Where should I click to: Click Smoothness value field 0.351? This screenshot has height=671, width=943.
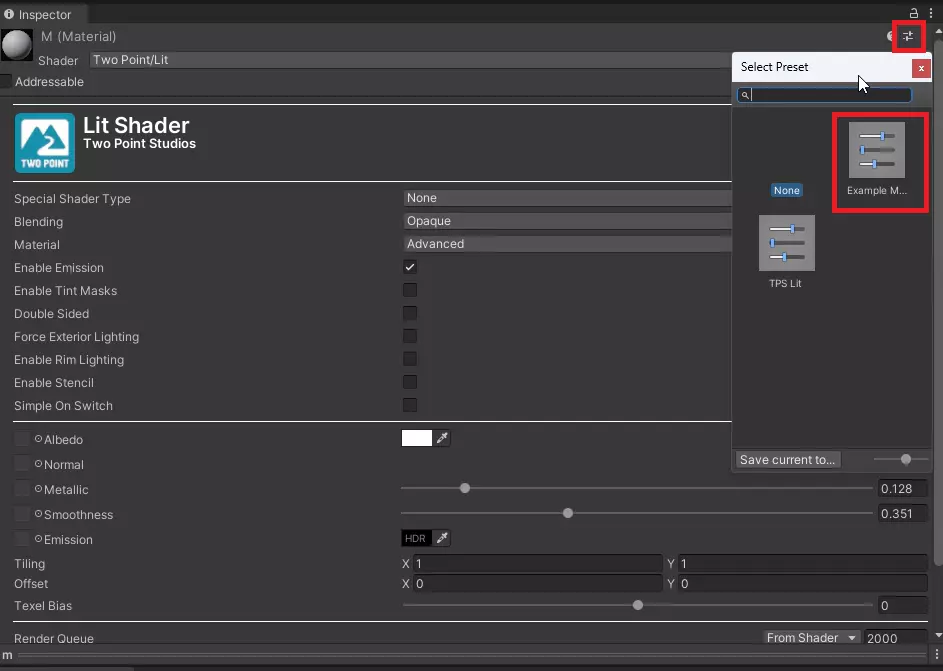click(x=903, y=513)
